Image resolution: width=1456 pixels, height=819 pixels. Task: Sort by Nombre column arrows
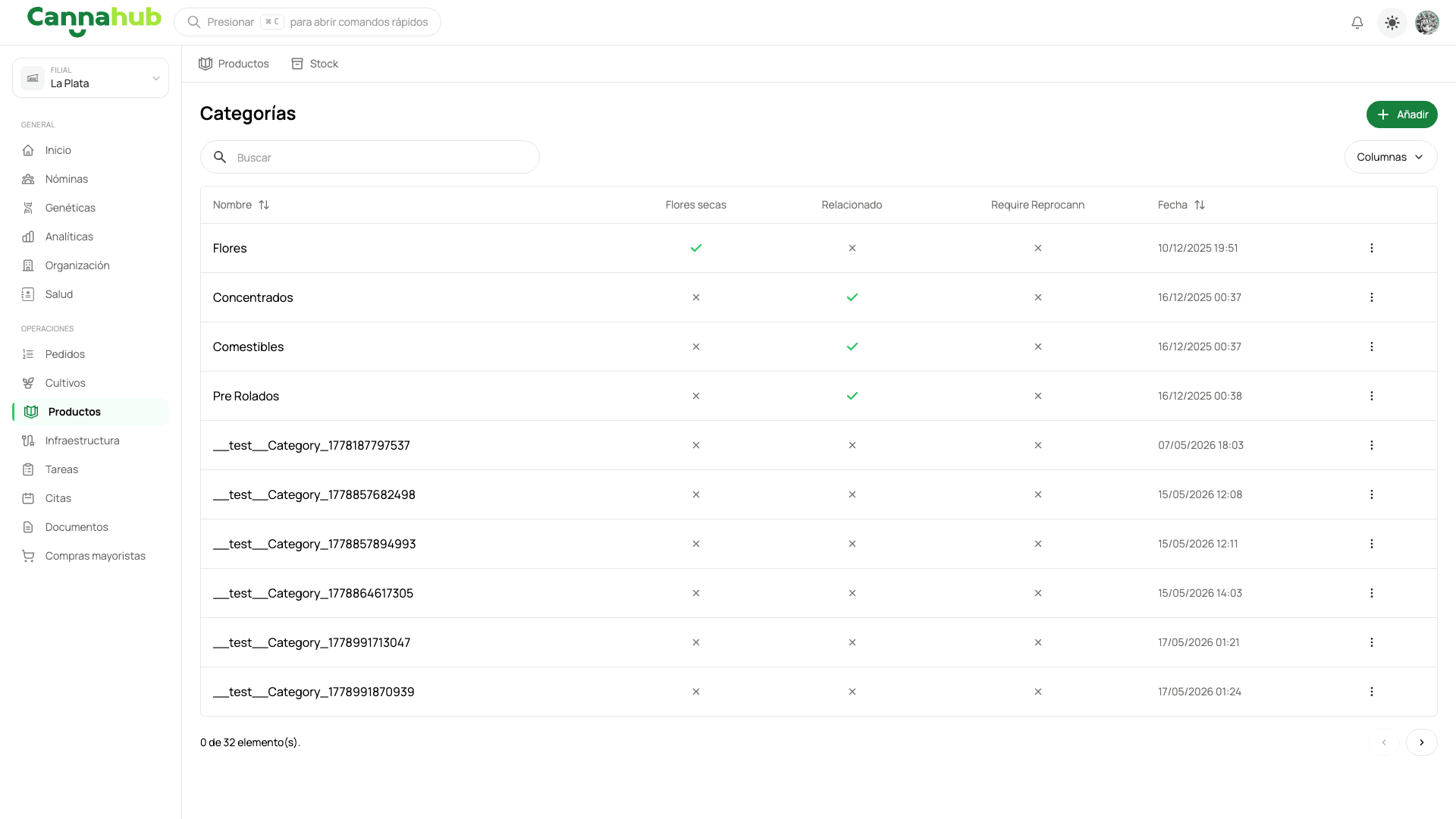[264, 205]
